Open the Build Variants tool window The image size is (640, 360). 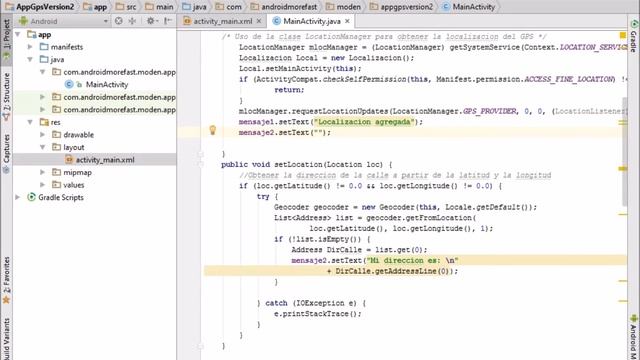(7, 339)
